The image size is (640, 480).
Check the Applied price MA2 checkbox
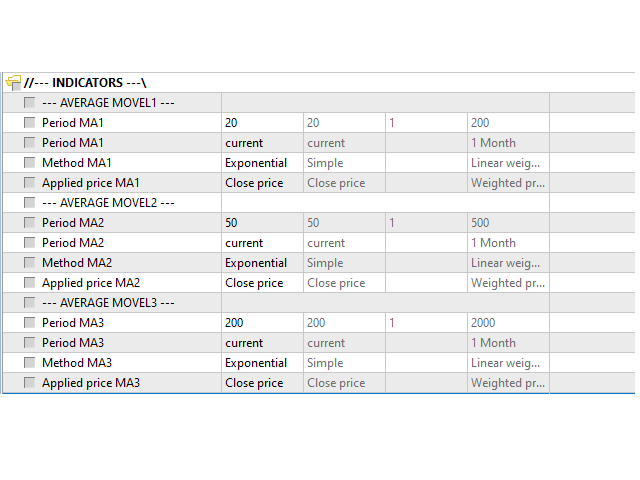click(29, 282)
